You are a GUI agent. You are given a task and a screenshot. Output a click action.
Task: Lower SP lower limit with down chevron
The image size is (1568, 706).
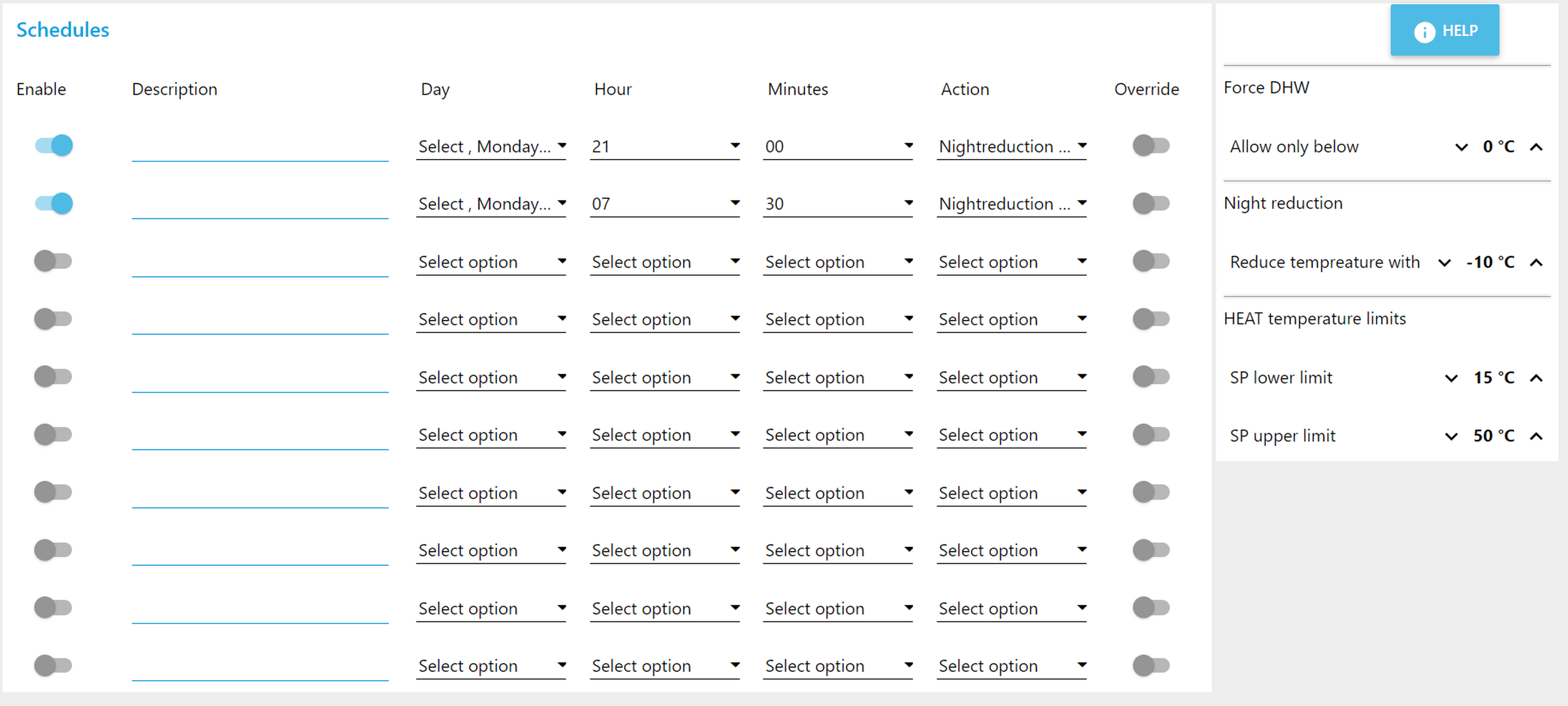(1451, 378)
